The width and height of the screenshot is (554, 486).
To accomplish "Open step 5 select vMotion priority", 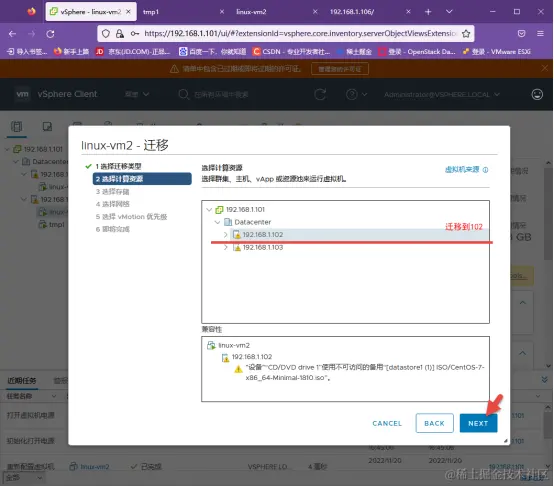I will [131, 217].
